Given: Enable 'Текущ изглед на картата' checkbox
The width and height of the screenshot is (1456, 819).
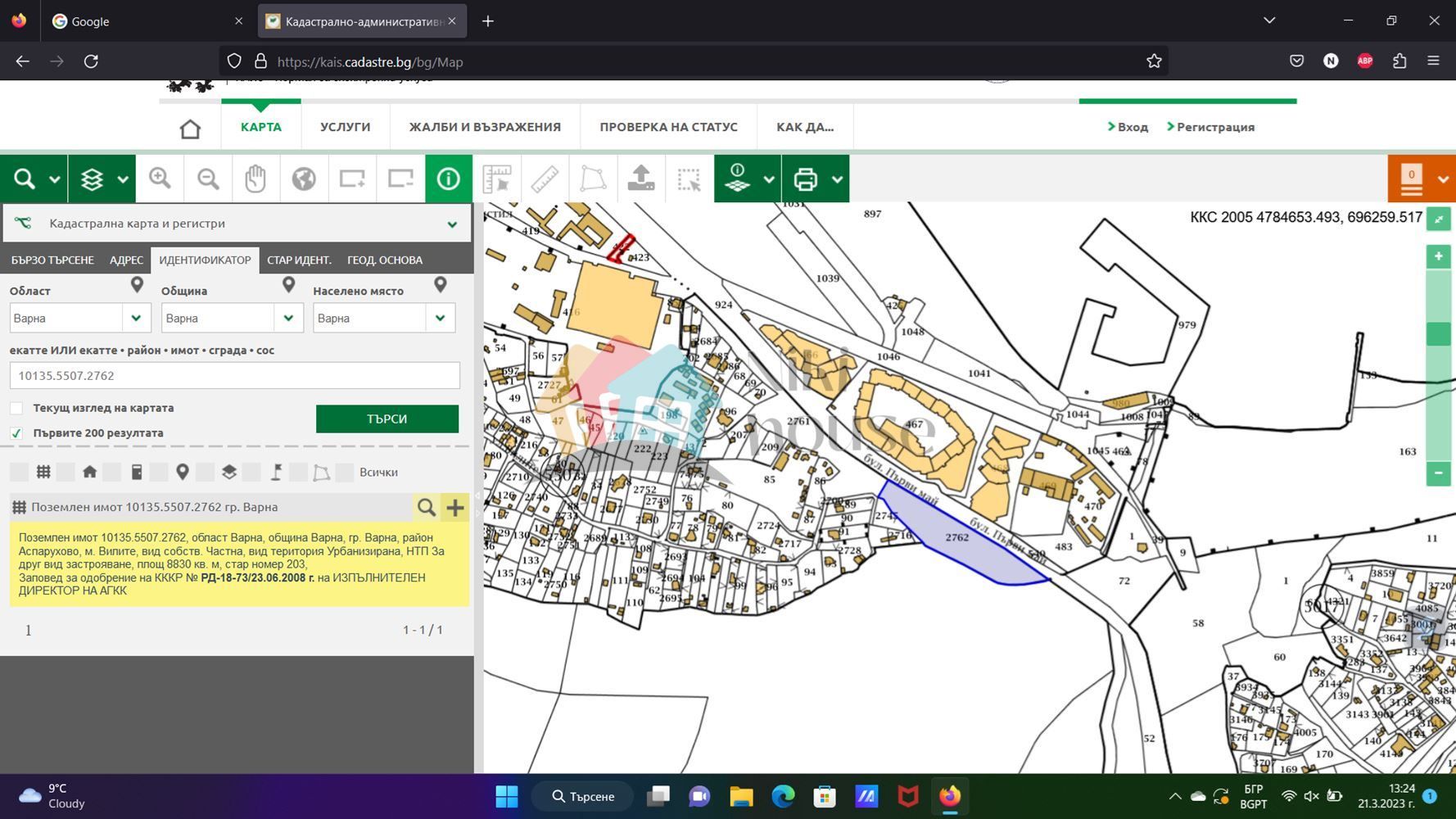Looking at the screenshot, I should click(x=16, y=408).
